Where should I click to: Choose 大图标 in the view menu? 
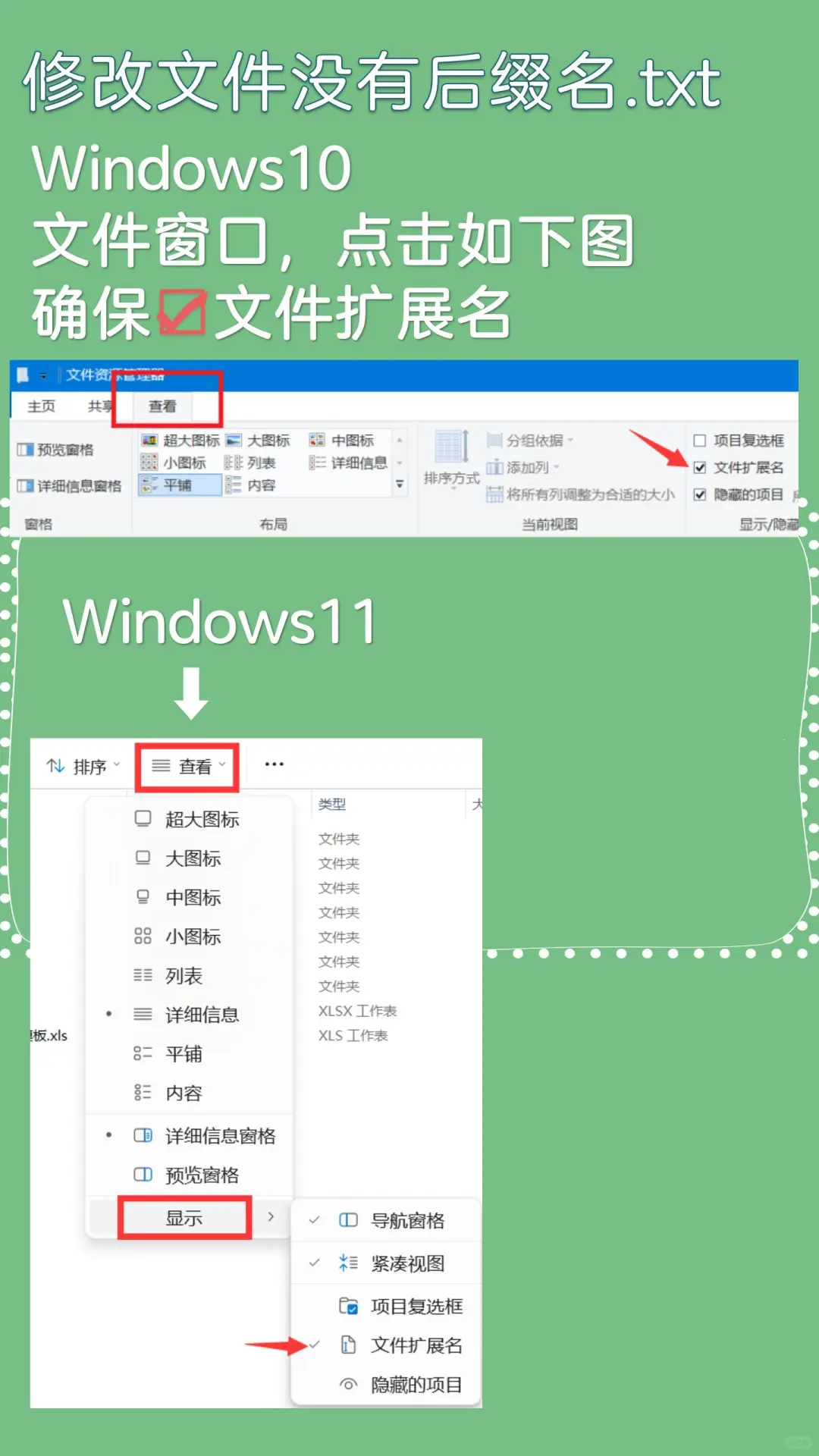(187, 858)
